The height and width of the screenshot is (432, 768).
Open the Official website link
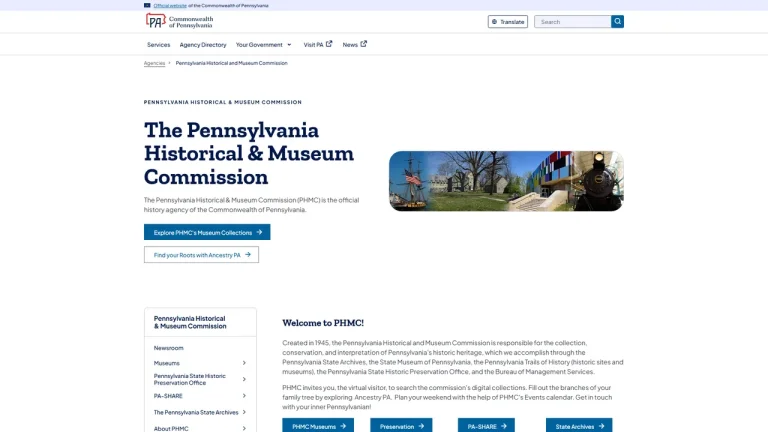point(170,5)
